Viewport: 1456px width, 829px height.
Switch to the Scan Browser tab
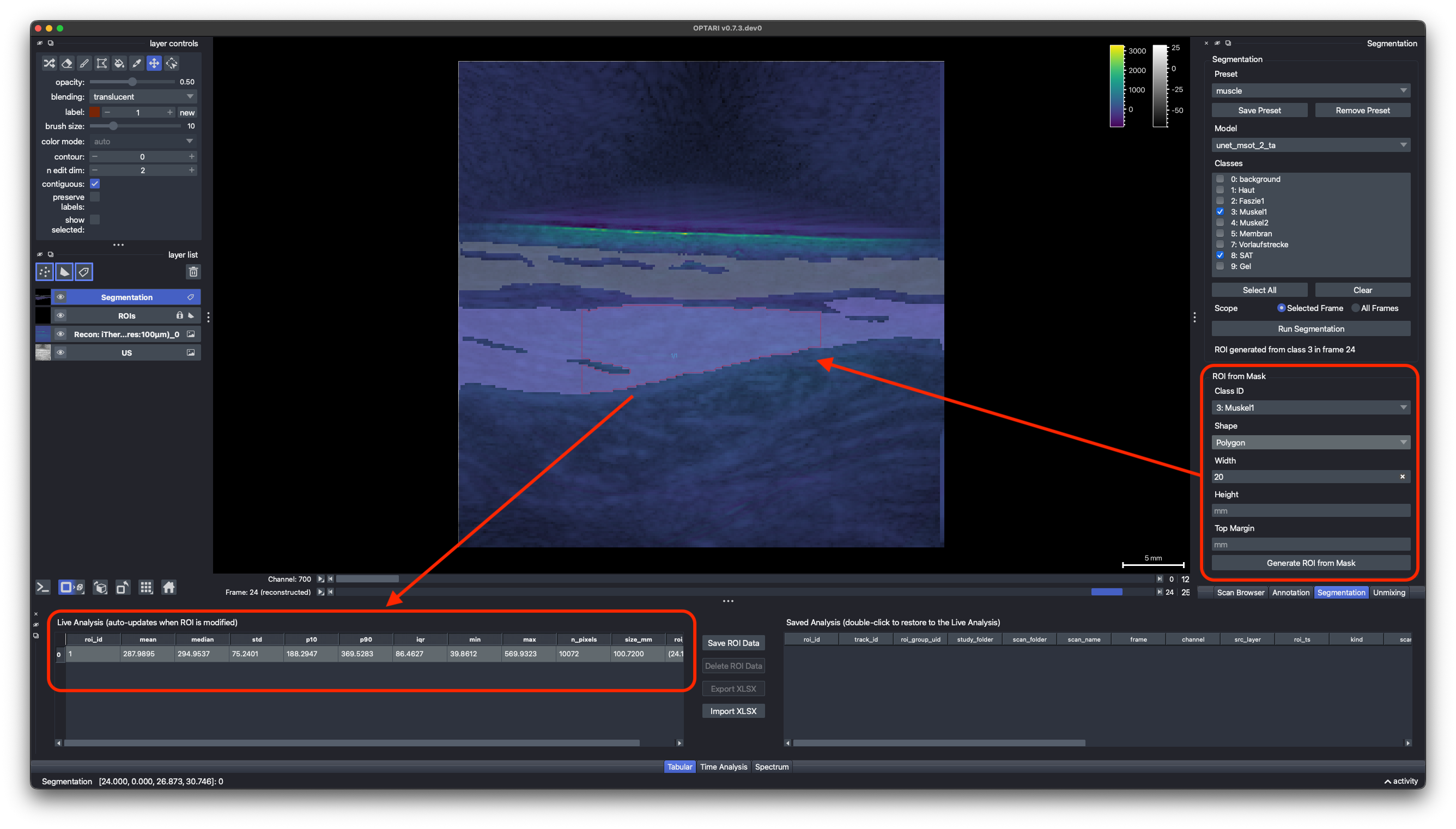pos(1240,592)
